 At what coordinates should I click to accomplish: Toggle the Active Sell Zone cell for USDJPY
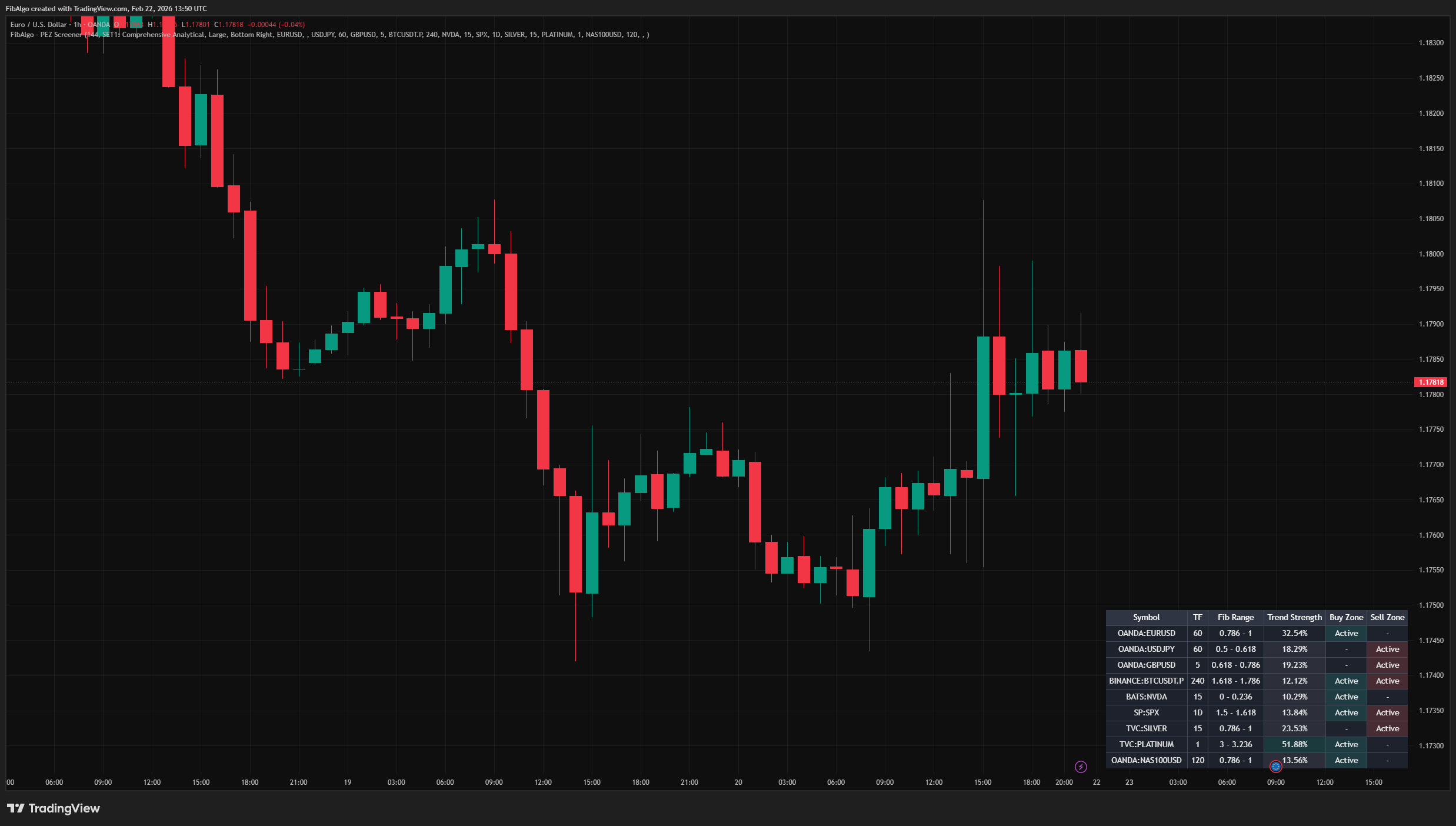tap(1387, 649)
